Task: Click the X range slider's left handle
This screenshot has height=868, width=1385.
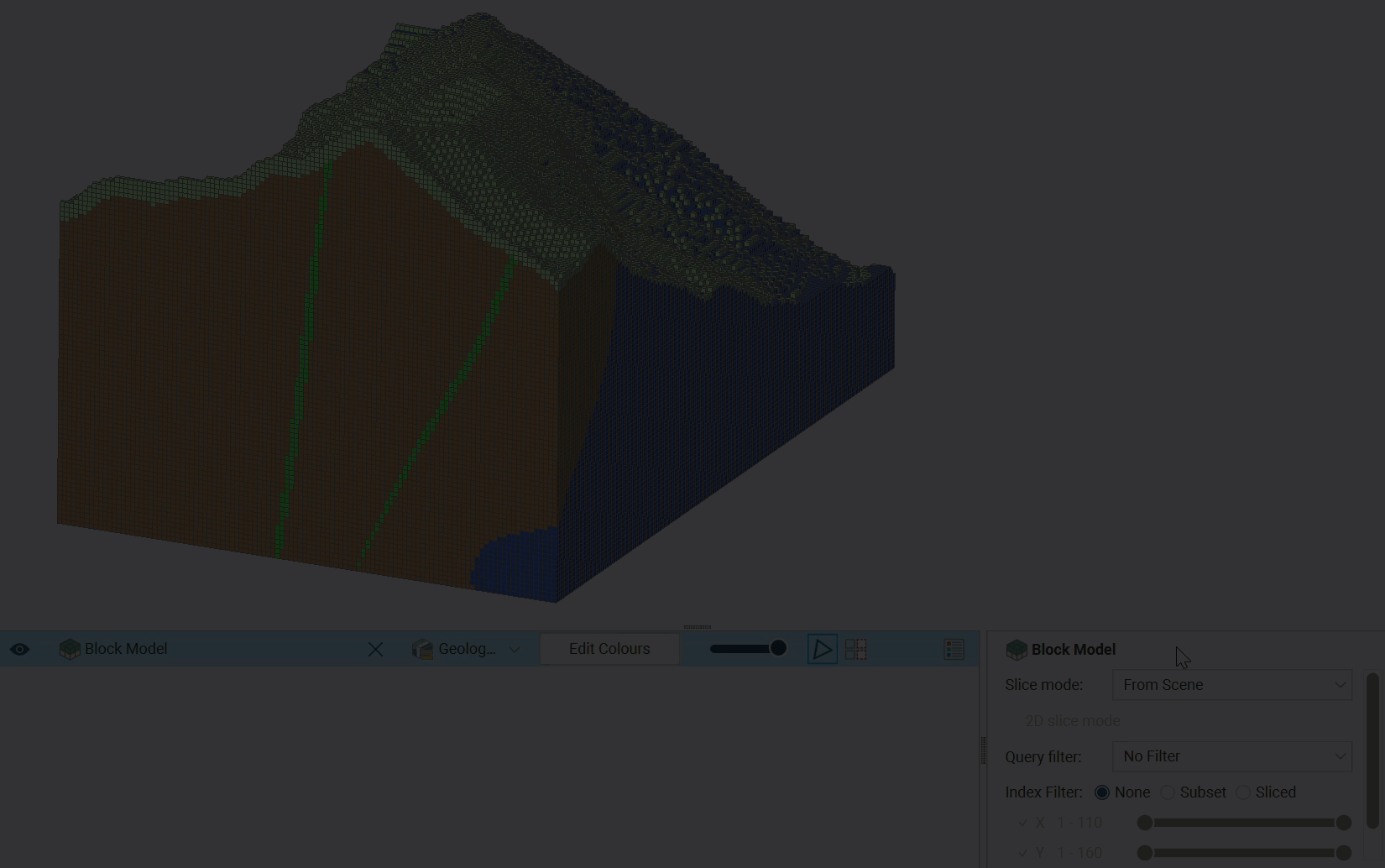Action: tap(1145, 823)
